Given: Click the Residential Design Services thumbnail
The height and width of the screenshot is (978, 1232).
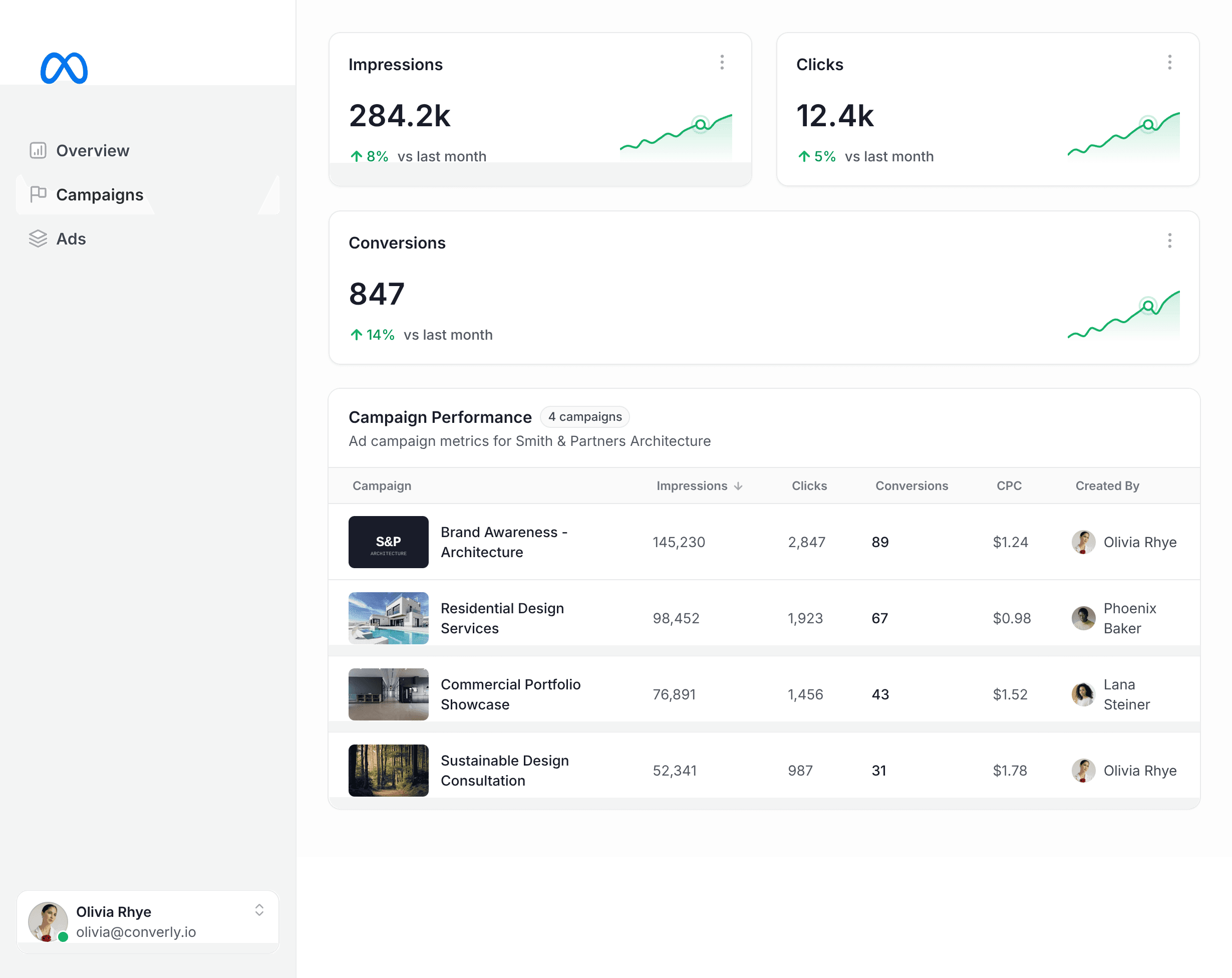Looking at the screenshot, I should (388, 618).
